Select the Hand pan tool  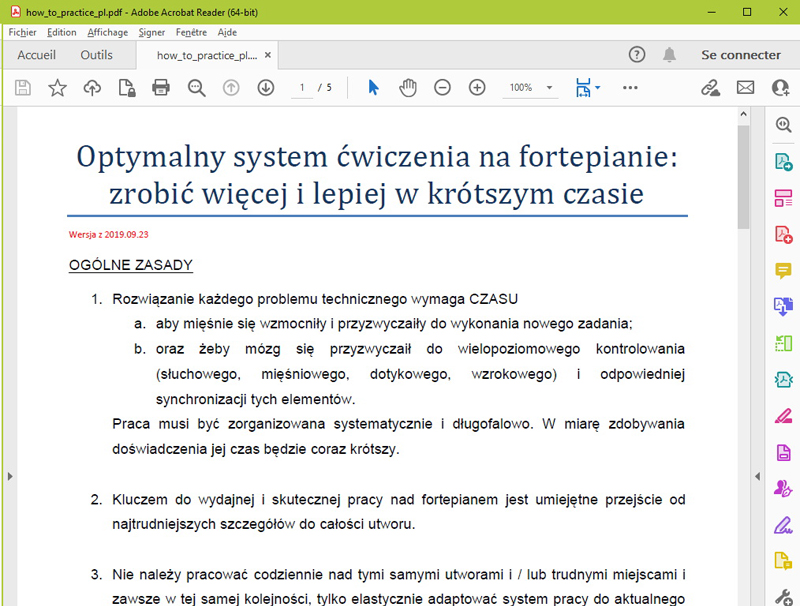(x=408, y=88)
